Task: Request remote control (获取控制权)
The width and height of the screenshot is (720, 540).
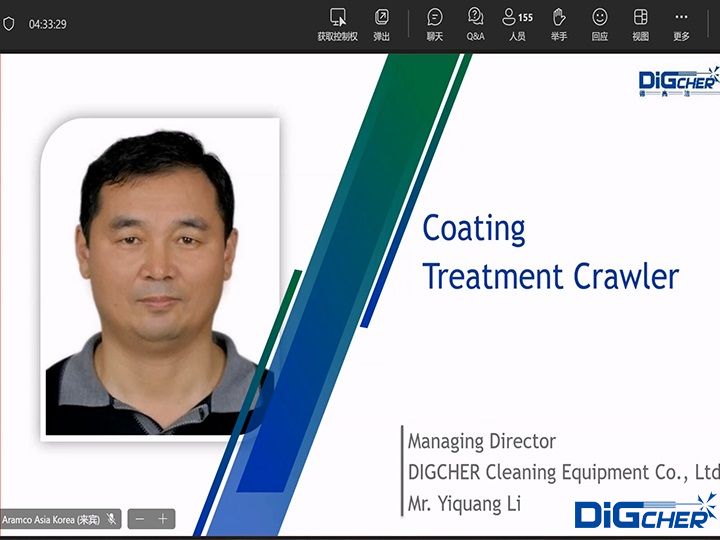Action: (337, 24)
